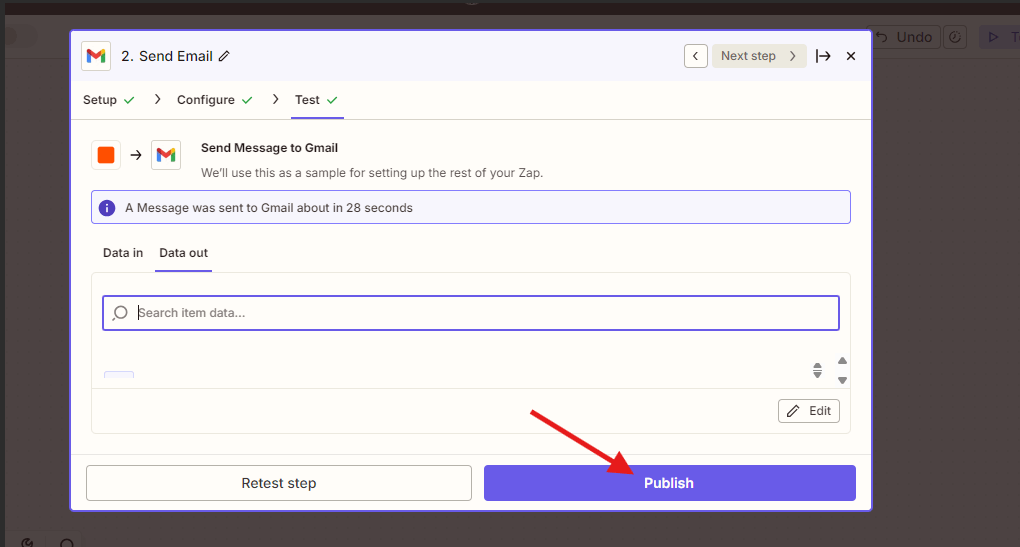Focus the Search item data field
Viewport: 1020px width, 547px height.
coord(471,313)
